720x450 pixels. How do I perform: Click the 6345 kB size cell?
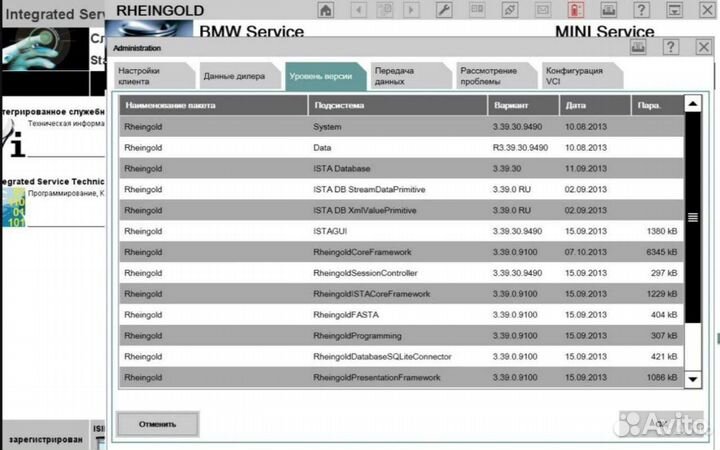pos(662,252)
